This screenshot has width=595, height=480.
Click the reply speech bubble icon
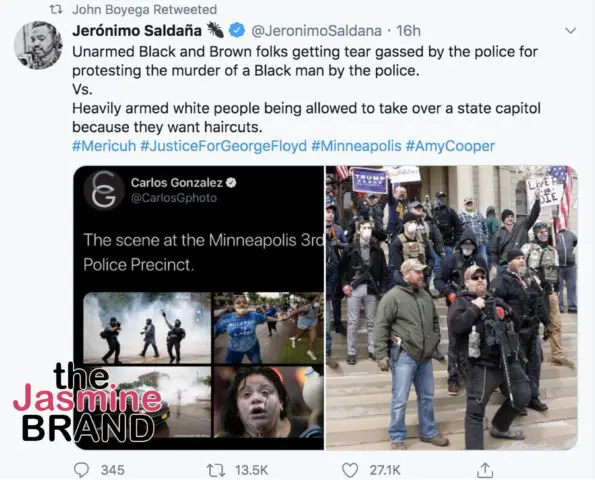(x=81, y=470)
